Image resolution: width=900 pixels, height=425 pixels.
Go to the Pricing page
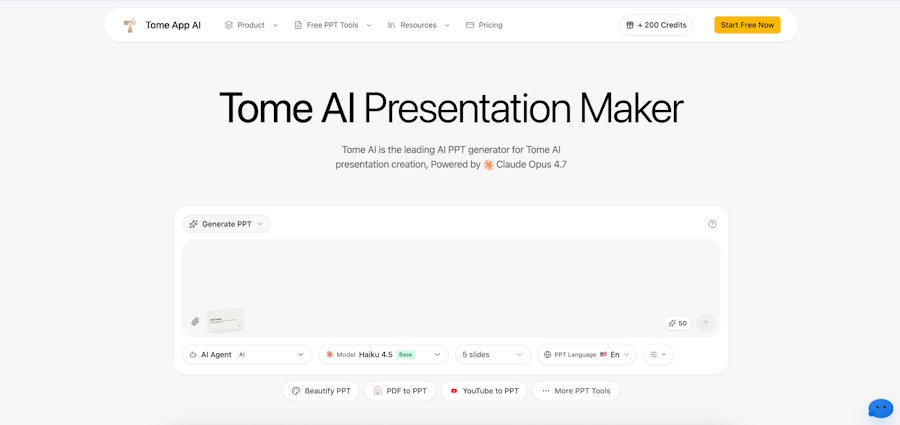(x=484, y=25)
